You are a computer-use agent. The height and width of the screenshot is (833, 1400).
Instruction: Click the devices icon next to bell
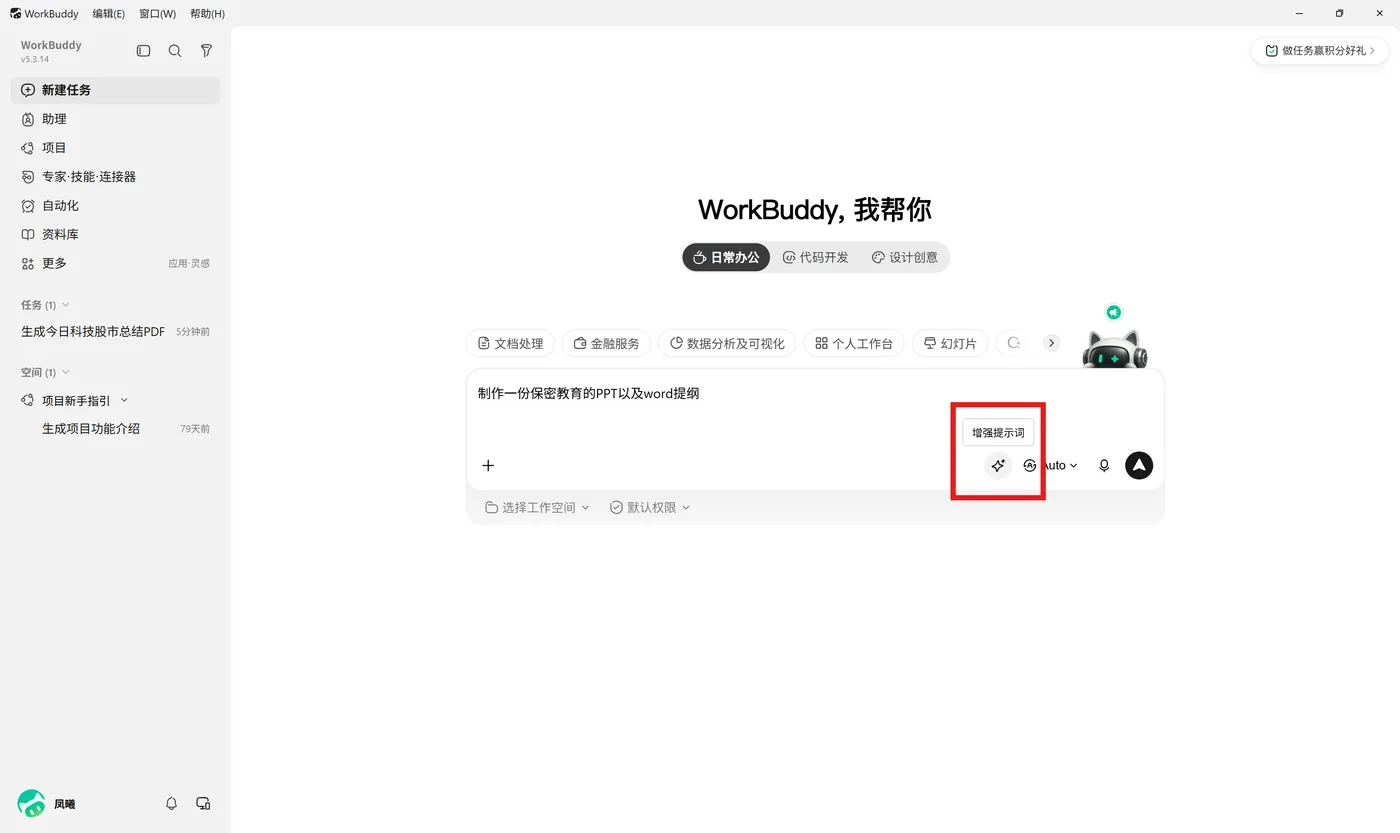203,803
